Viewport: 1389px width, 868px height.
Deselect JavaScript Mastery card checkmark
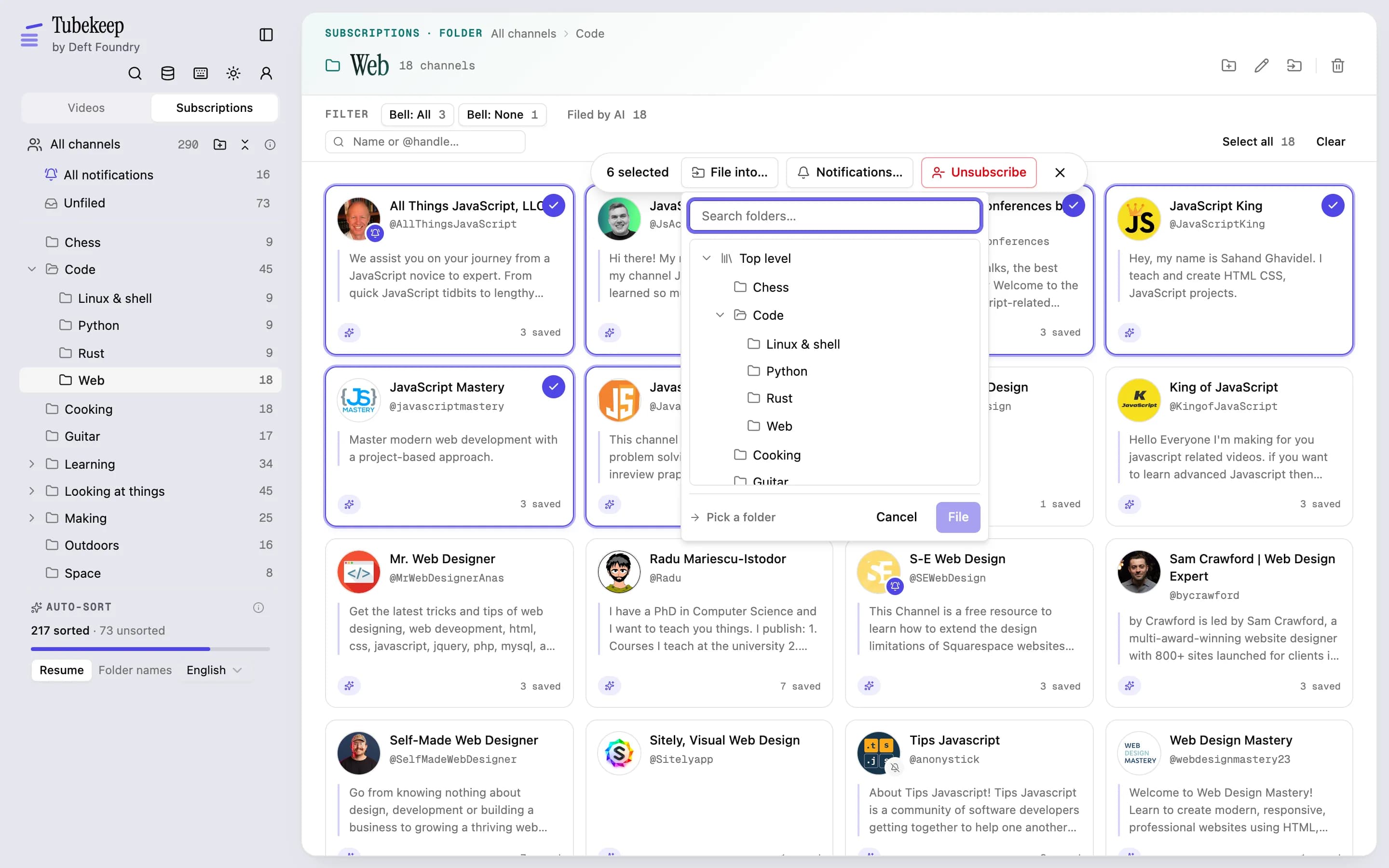(x=553, y=387)
